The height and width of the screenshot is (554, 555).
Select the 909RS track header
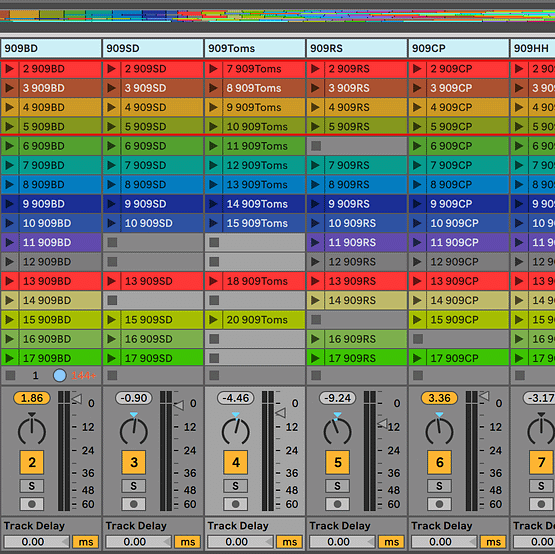point(357,48)
